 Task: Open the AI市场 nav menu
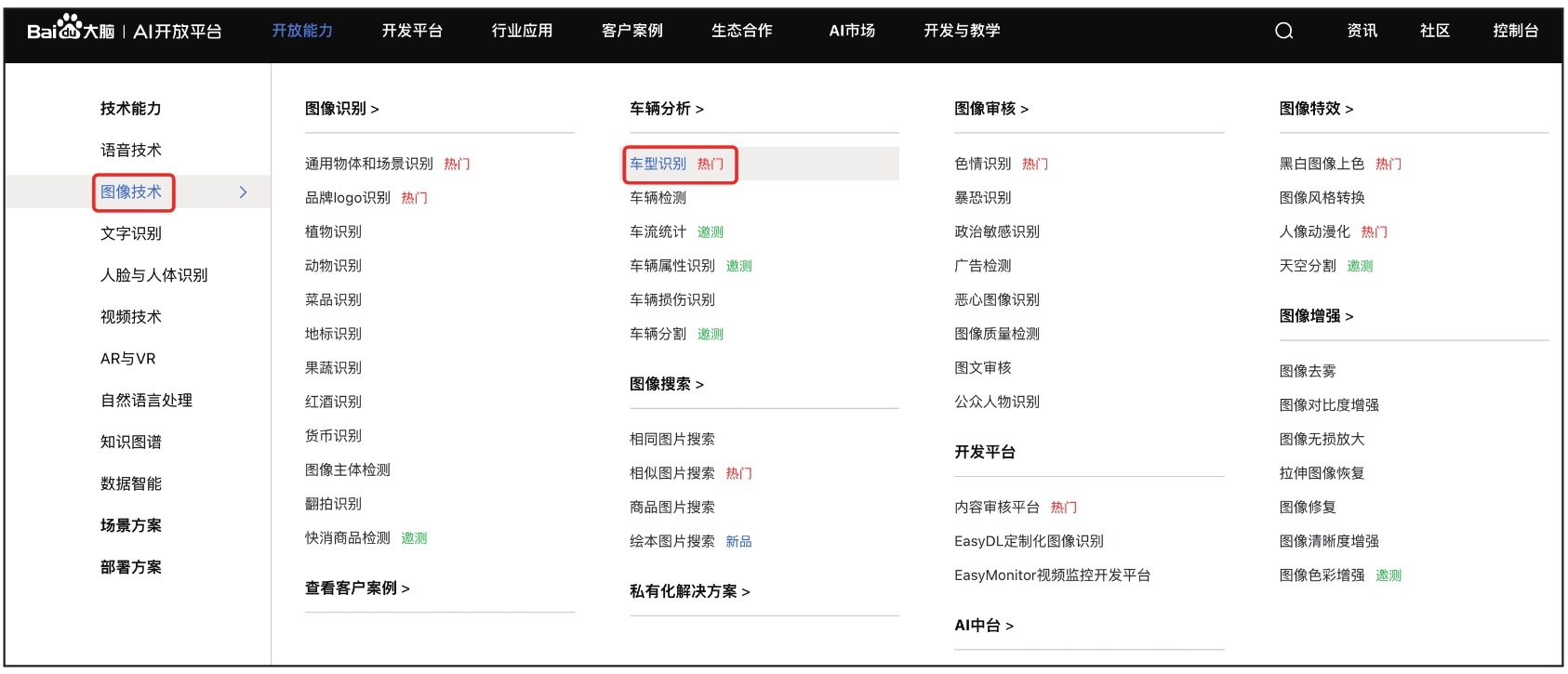(x=852, y=31)
